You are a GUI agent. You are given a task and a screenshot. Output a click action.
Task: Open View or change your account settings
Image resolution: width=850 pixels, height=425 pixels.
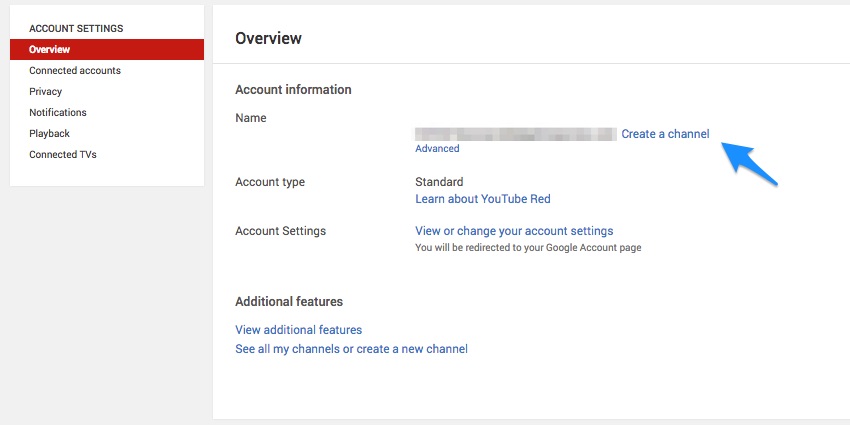(x=514, y=231)
